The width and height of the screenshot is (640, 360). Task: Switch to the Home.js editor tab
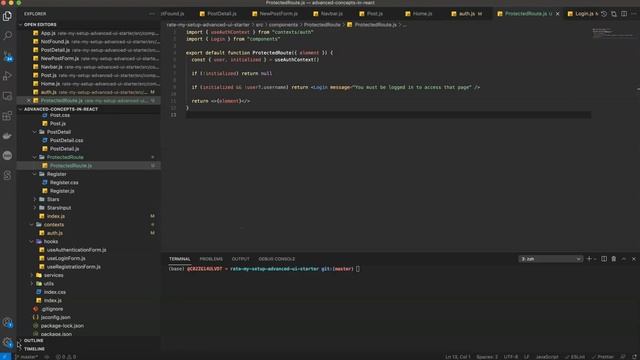[422, 14]
